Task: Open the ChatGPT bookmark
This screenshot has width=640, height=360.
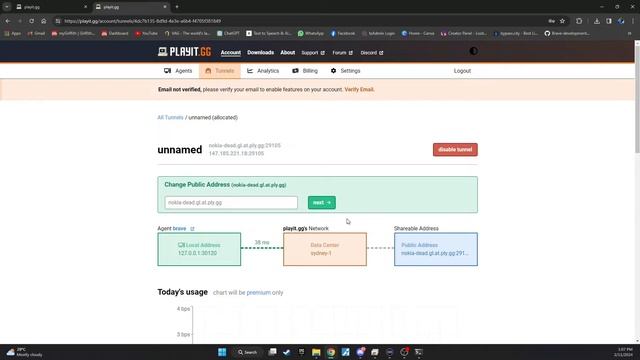Action: pos(228,33)
